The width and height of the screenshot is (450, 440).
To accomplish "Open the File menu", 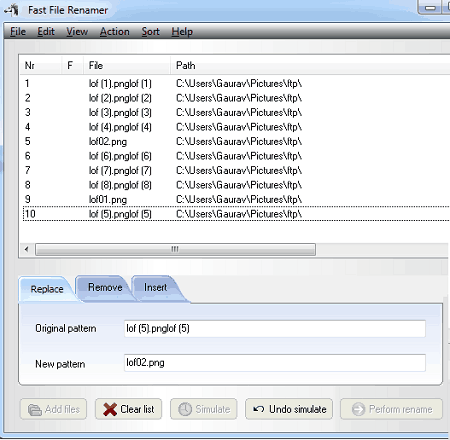I will pos(18,32).
